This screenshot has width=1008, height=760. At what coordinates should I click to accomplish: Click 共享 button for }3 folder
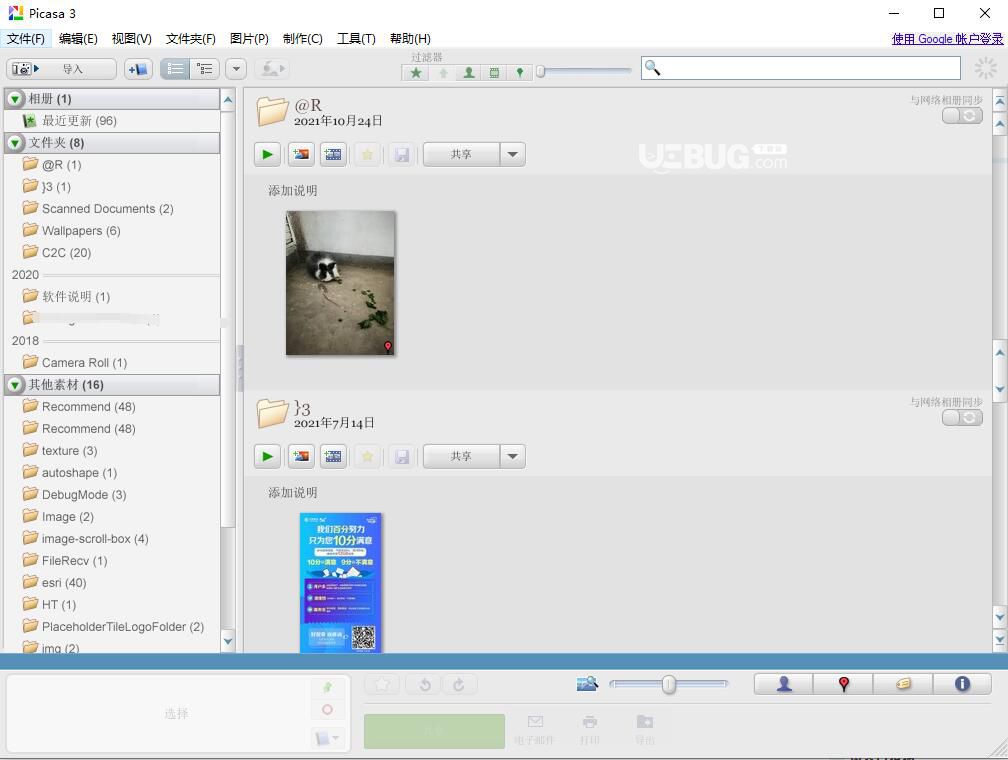tap(461, 457)
